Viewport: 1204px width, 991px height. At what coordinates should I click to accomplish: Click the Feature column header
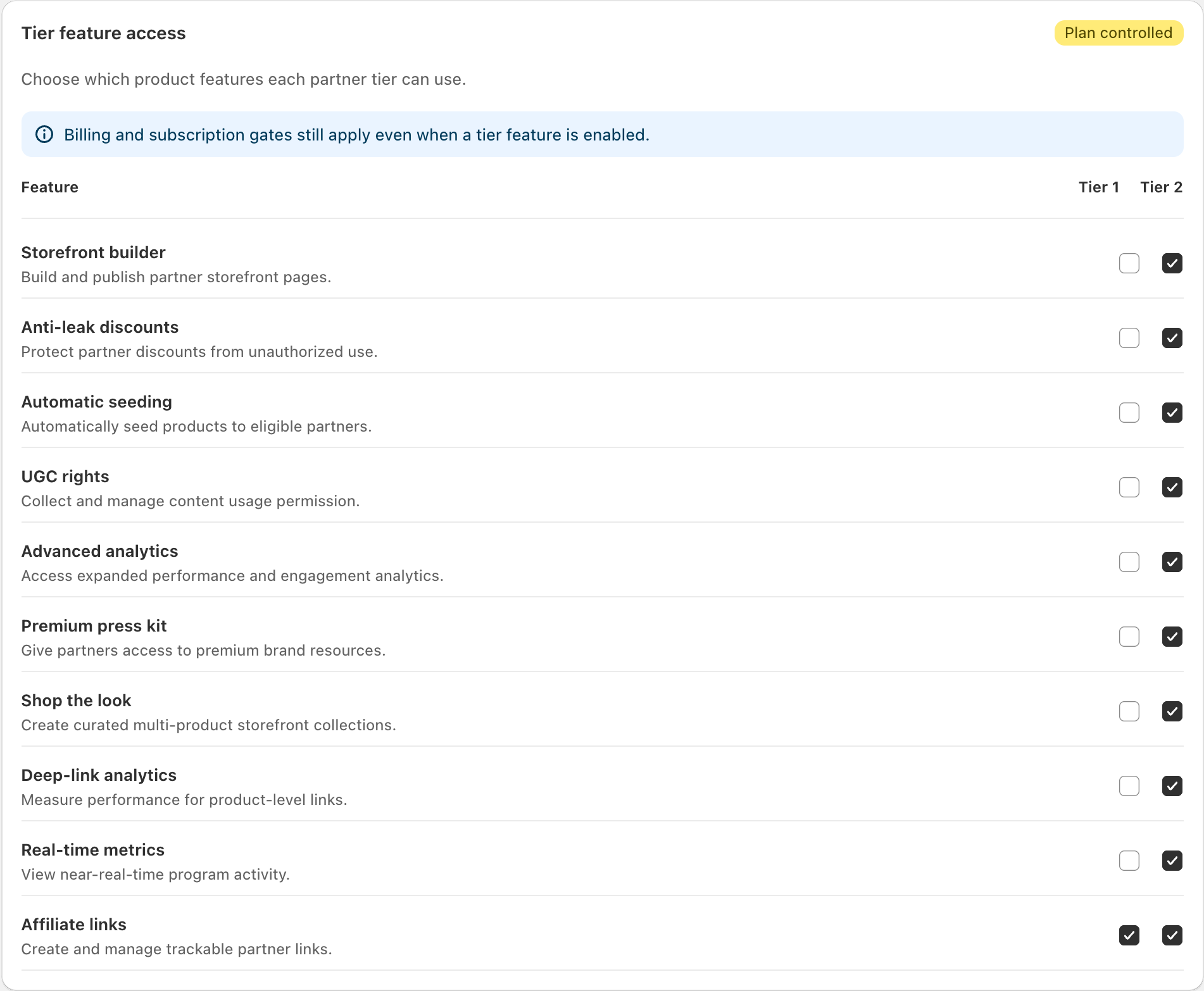click(x=50, y=187)
